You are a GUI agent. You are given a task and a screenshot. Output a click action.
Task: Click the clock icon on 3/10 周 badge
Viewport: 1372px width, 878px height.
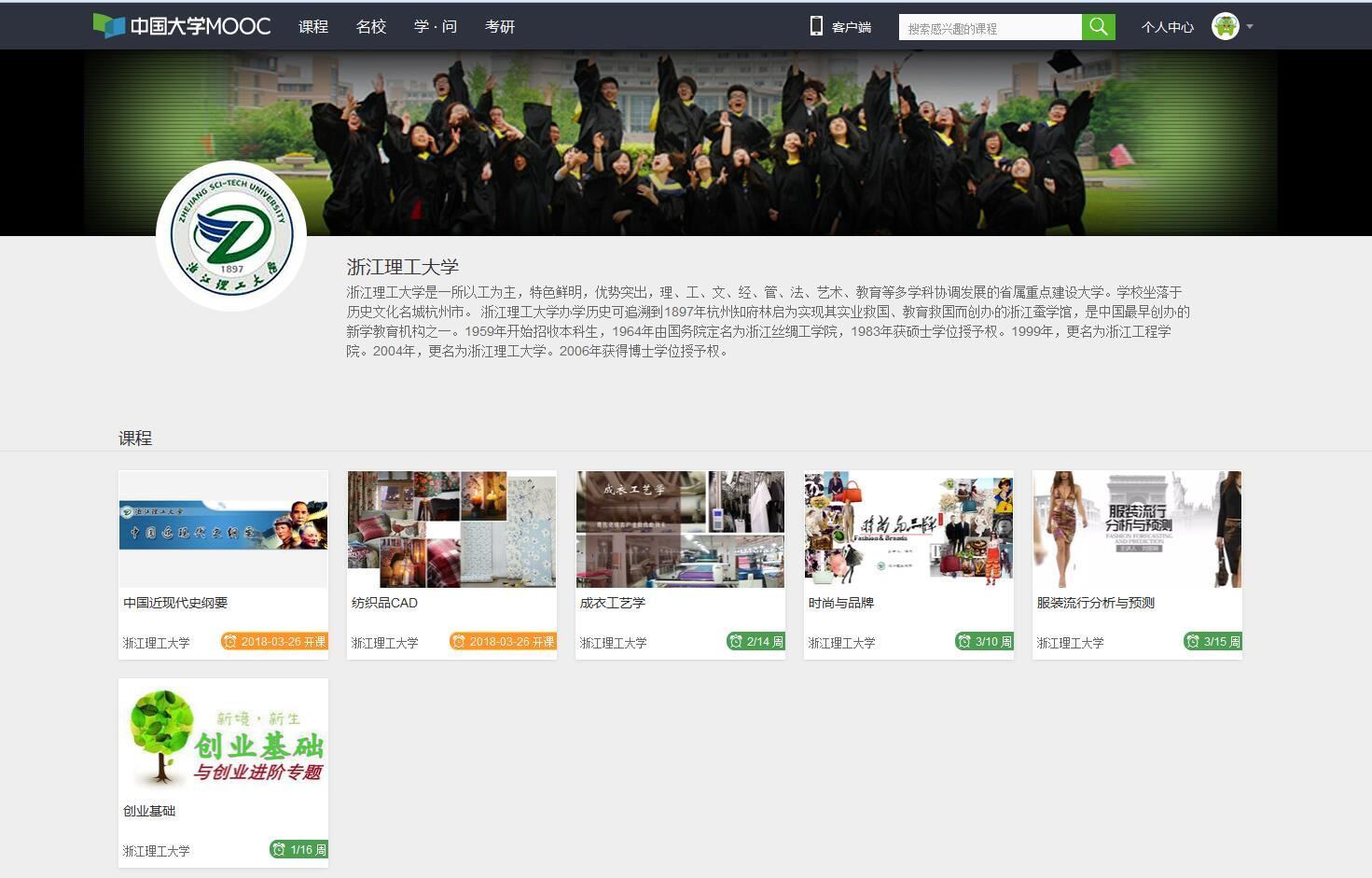coord(964,641)
